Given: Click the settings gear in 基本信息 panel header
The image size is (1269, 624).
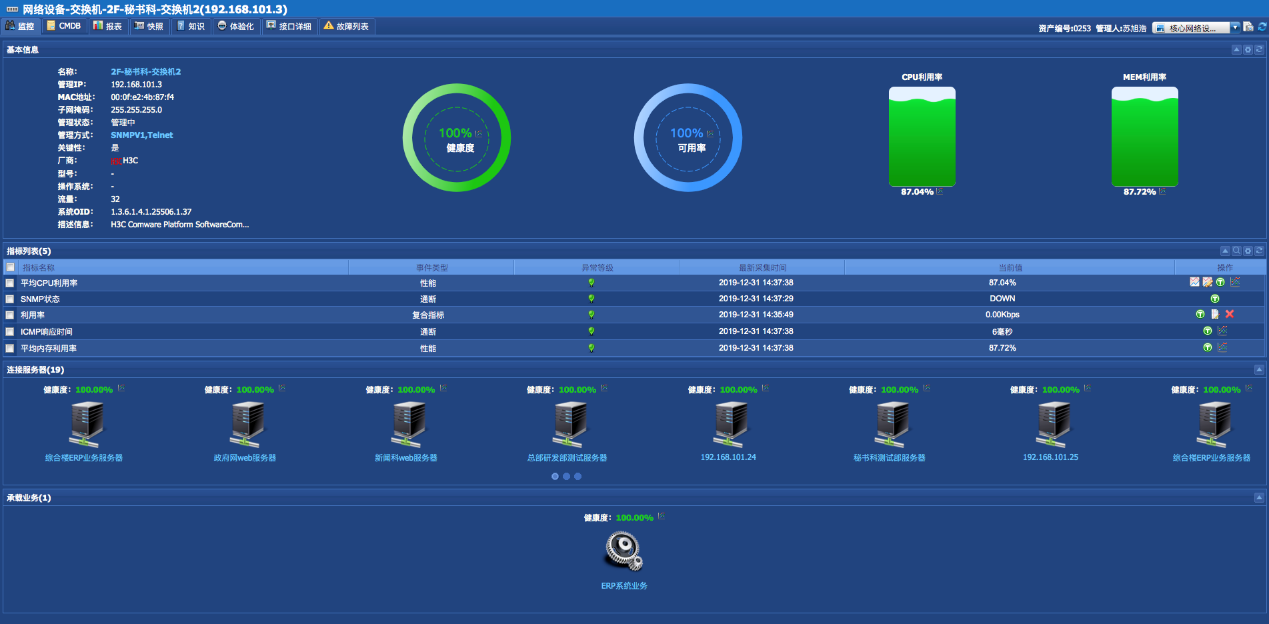Looking at the screenshot, I should 1248,49.
